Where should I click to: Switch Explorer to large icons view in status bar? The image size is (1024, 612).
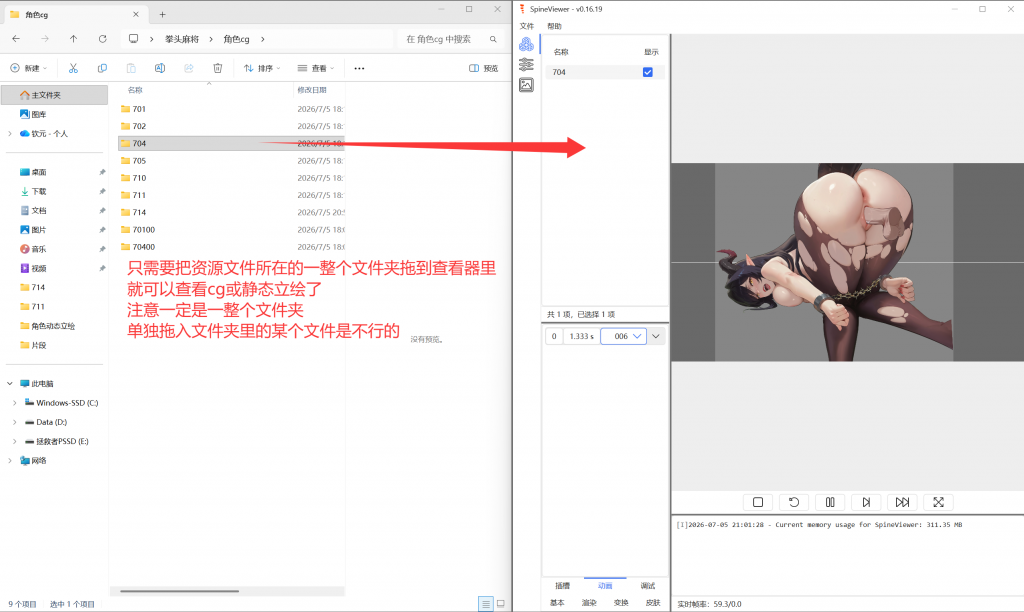(x=501, y=604)
